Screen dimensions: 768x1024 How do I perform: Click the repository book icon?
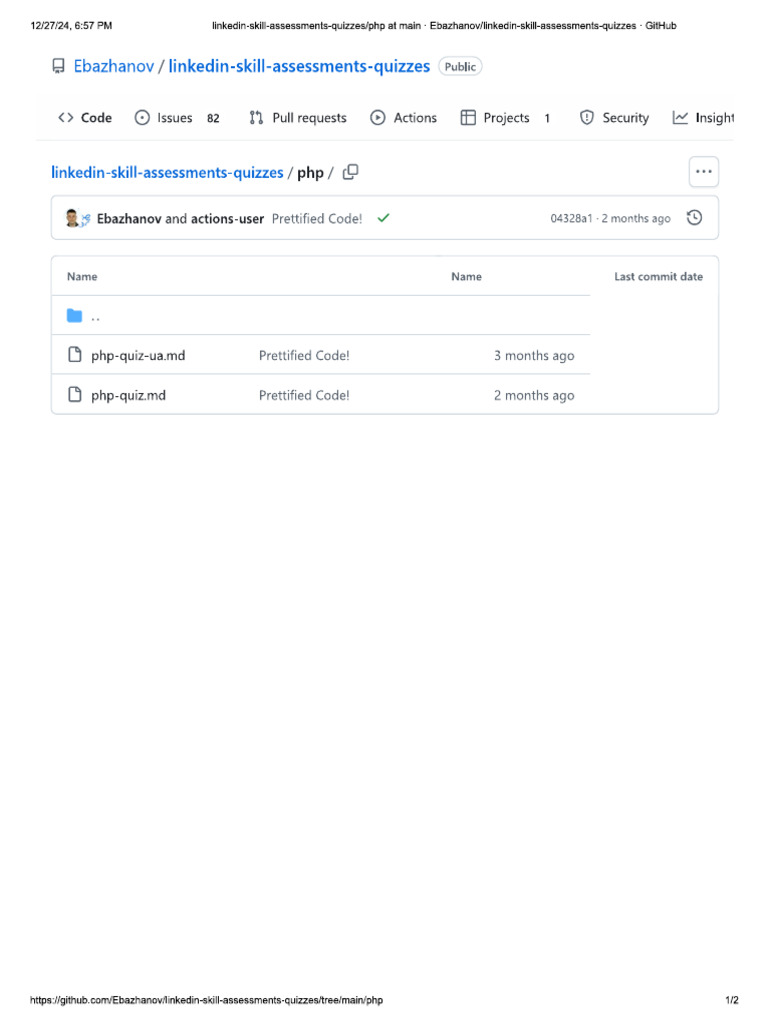pyautogui.click(x=58, y=67)
